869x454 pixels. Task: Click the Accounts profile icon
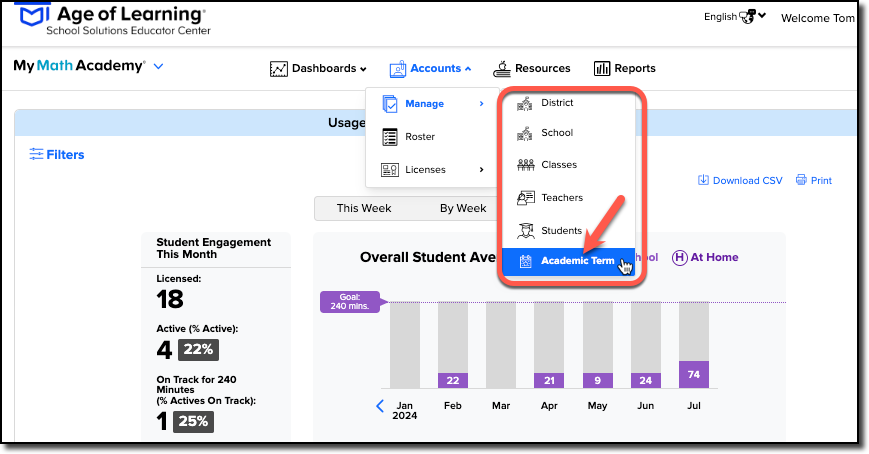397,69
